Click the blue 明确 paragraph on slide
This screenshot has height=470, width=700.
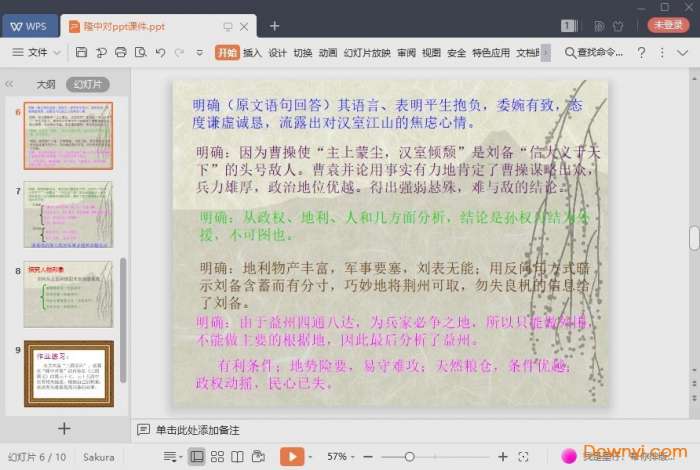(387, 114)
